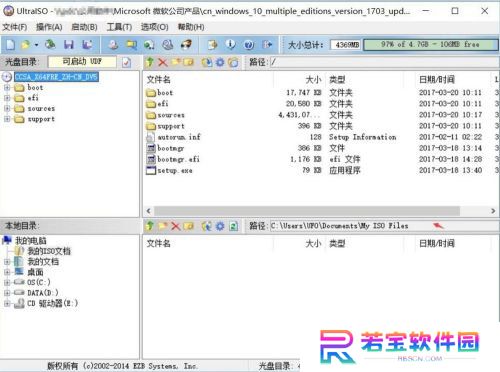Viewport: 500px width, 372px height.
Task: Click the last icon before image 路径 field
Action: click(x=234, y=62)
